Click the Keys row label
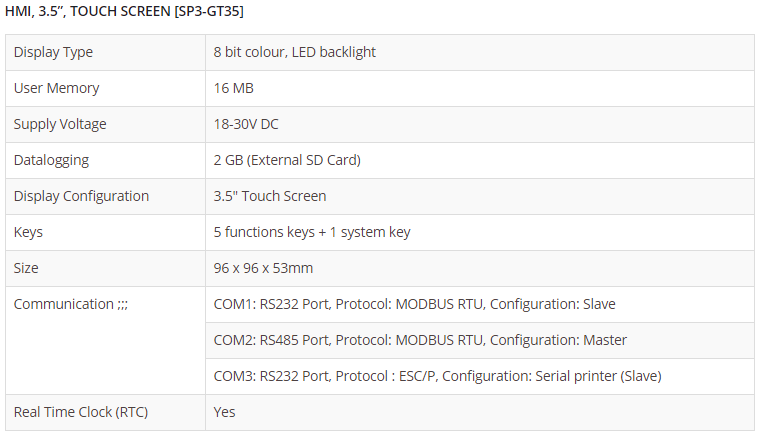This screenshot has width=759, height=436. tap(28, 232)
